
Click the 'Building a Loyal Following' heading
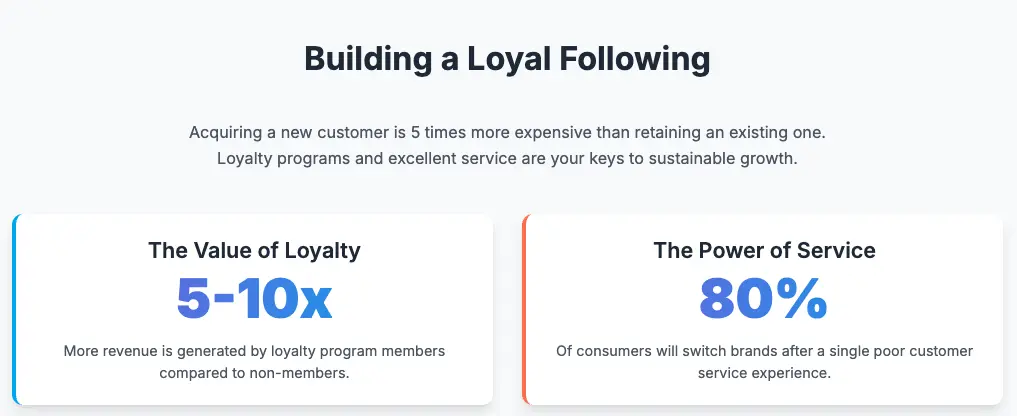507,59
